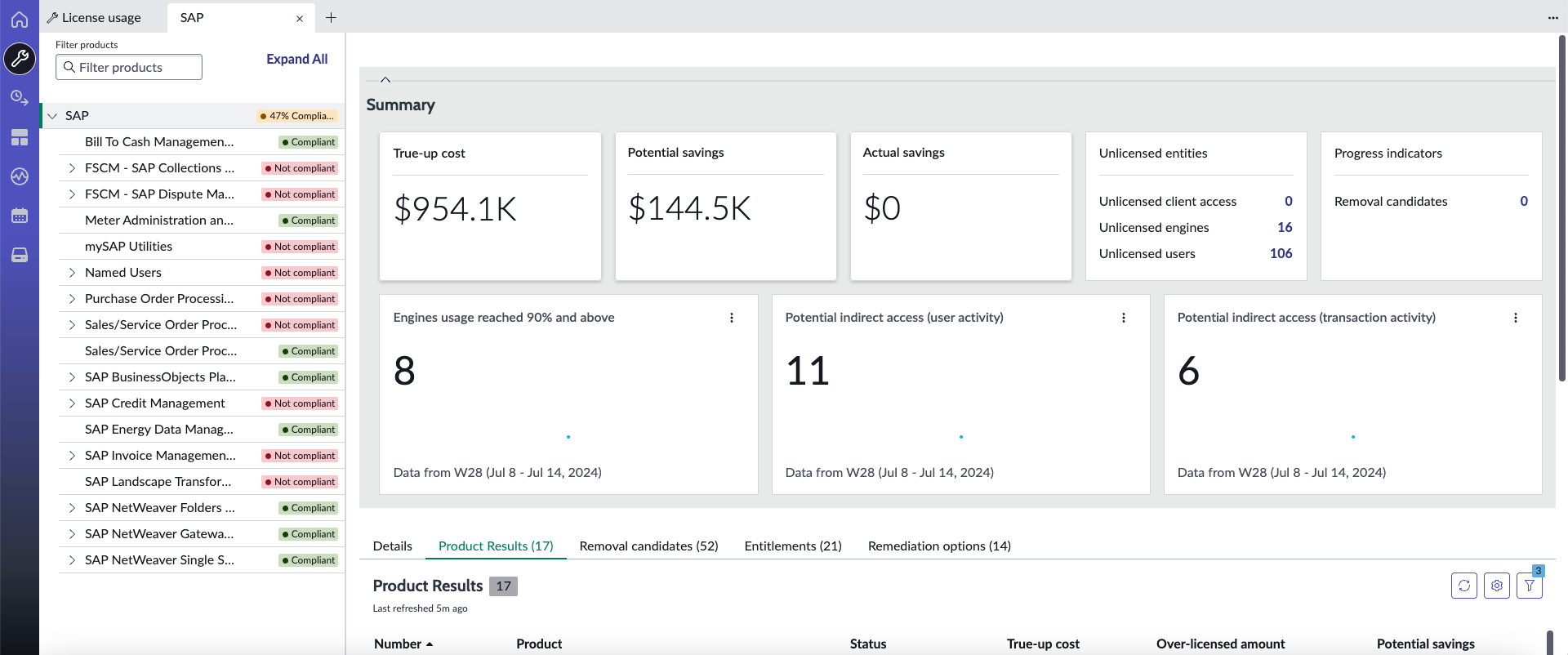Viewport: 1568px width, 655px height.
Task: Select SAP Energy Data Manag... item
Action: tap(159, 430)
